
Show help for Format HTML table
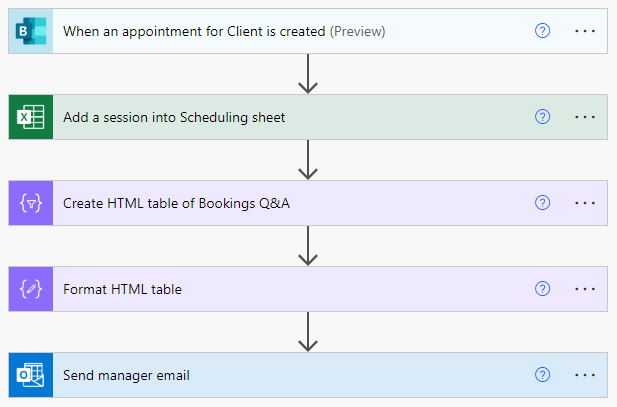(x=542, y=289)
